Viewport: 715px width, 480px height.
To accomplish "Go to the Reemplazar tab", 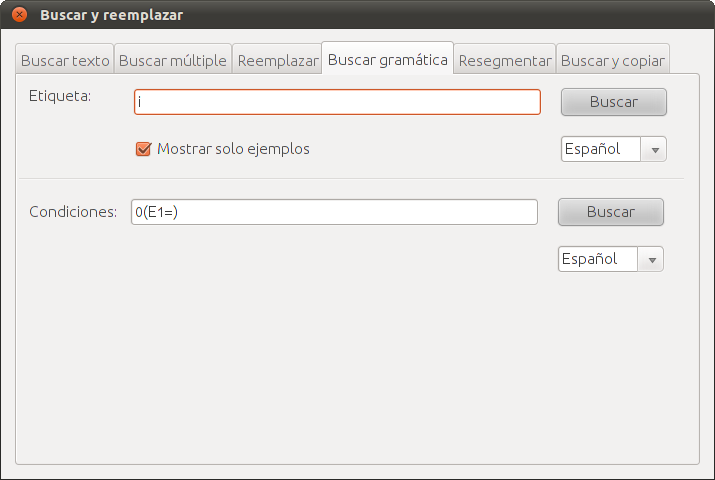I will tap(277, 60).
